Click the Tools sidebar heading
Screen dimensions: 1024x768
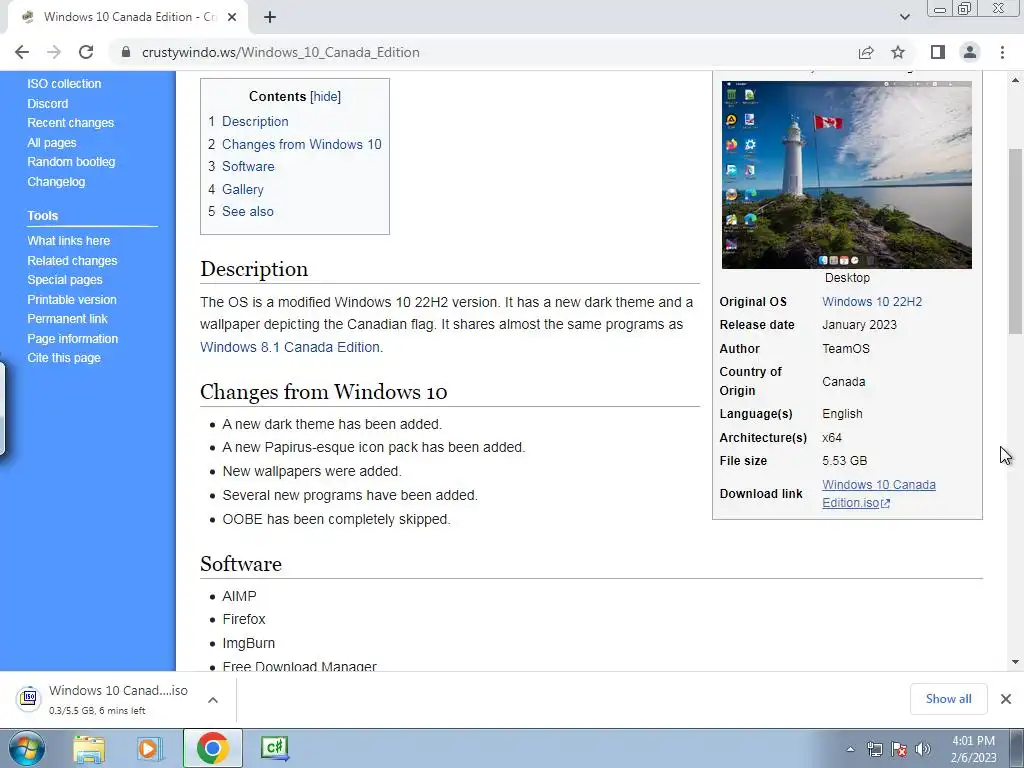[x=42, y=216]
